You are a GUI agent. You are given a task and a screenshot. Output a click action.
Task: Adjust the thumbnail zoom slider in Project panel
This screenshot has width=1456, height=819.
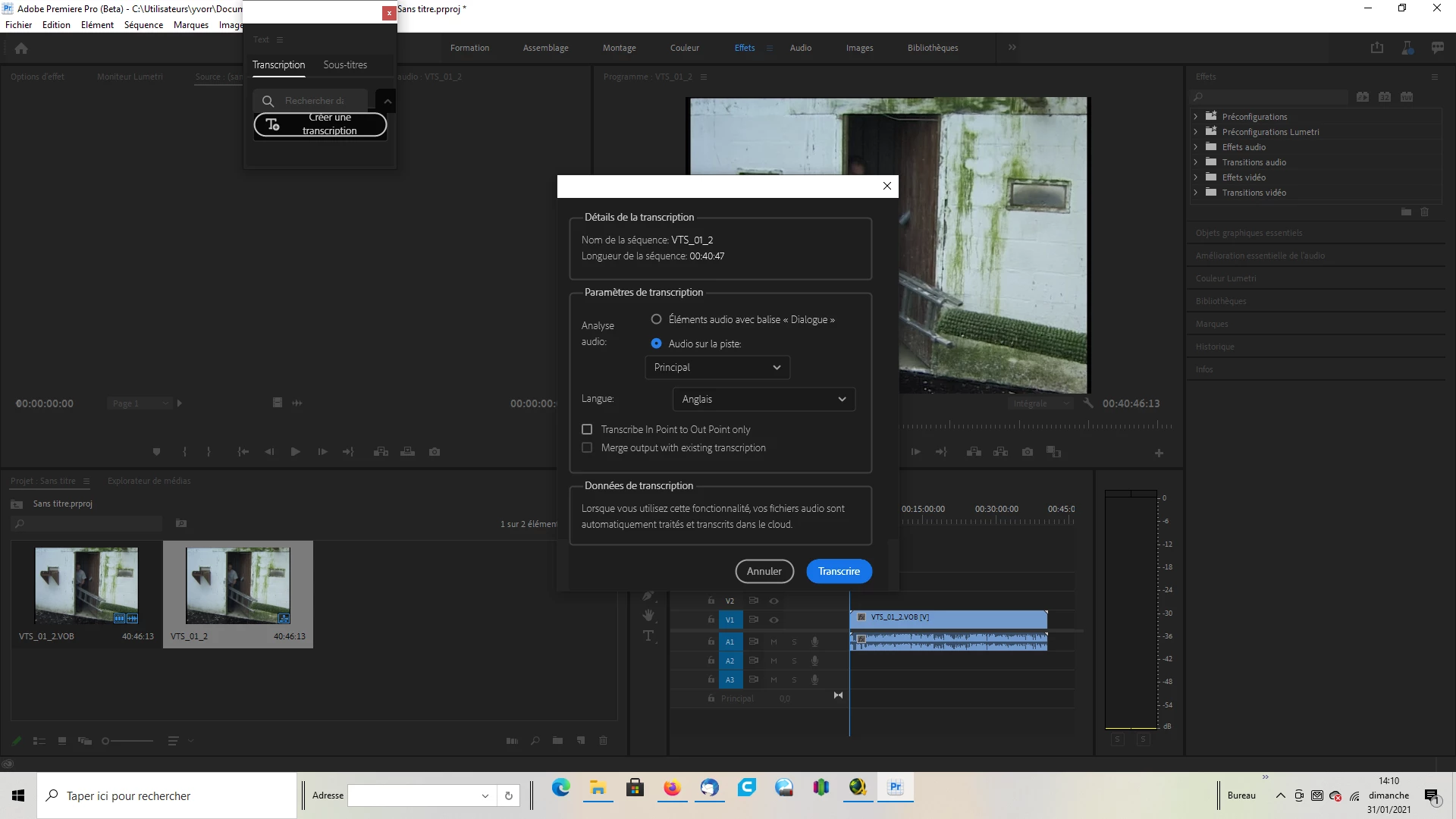tap(106, 741)
